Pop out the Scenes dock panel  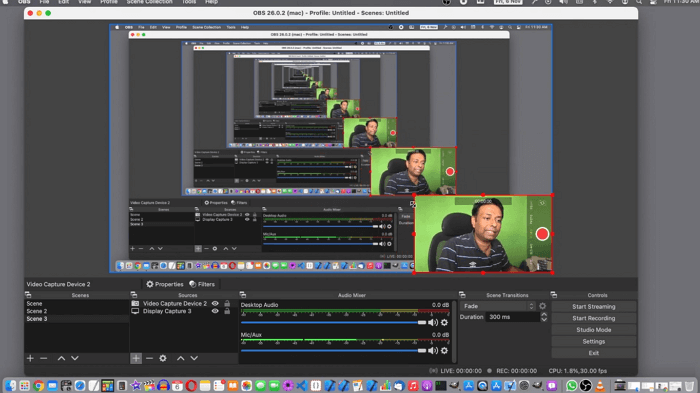(x=28, y=295)
